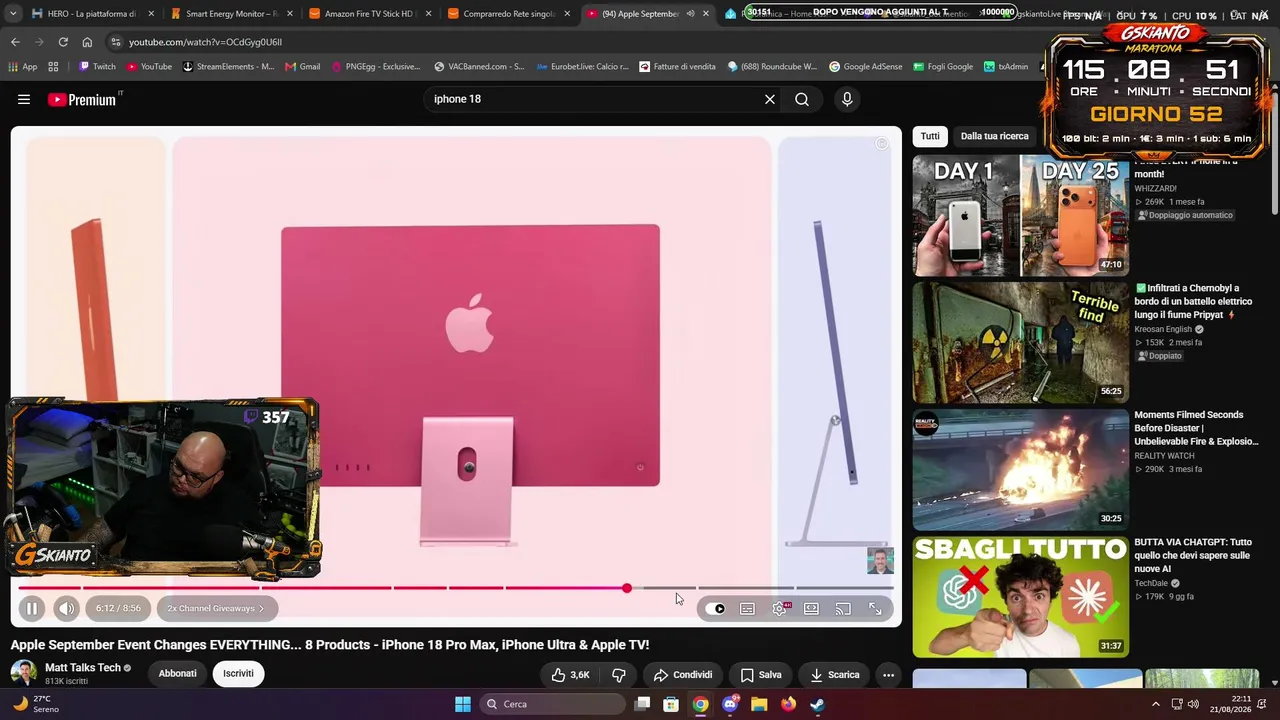This screenshot has width=1280, height=720.
Task: Open the DAY 1 / DAY 25 video thumbnail
Action: pos(1020,215)
